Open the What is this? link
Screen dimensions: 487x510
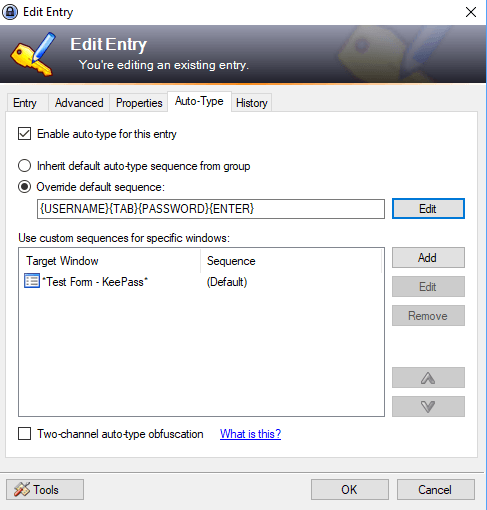pyautogui.click(x=250, y=434)
